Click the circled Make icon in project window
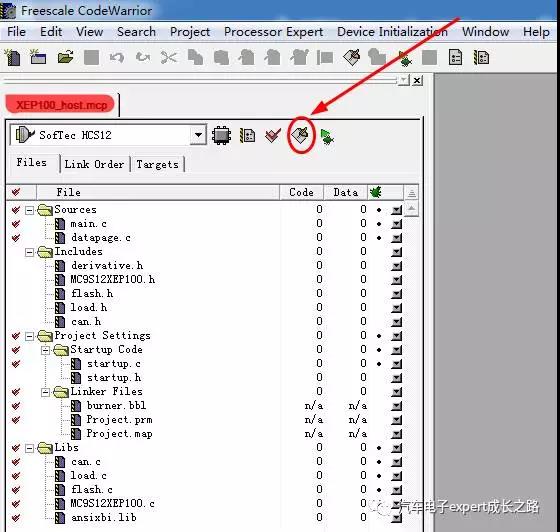The height and width of the screenshot is (532, 560). 300,135
